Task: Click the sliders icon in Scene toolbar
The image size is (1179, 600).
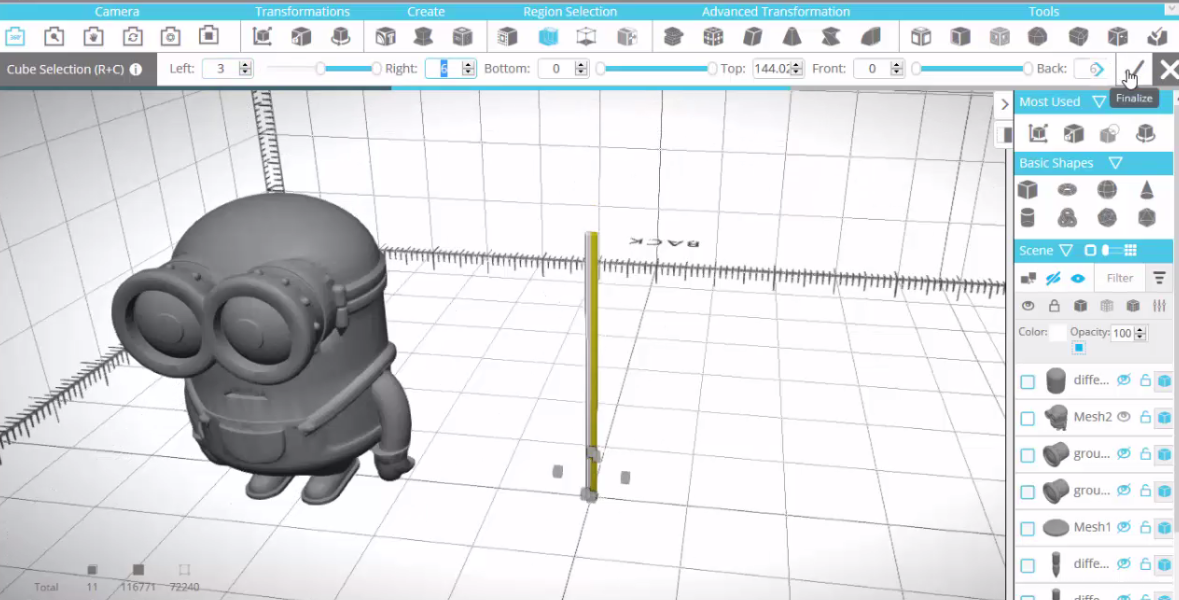Action: point(1159,305)
